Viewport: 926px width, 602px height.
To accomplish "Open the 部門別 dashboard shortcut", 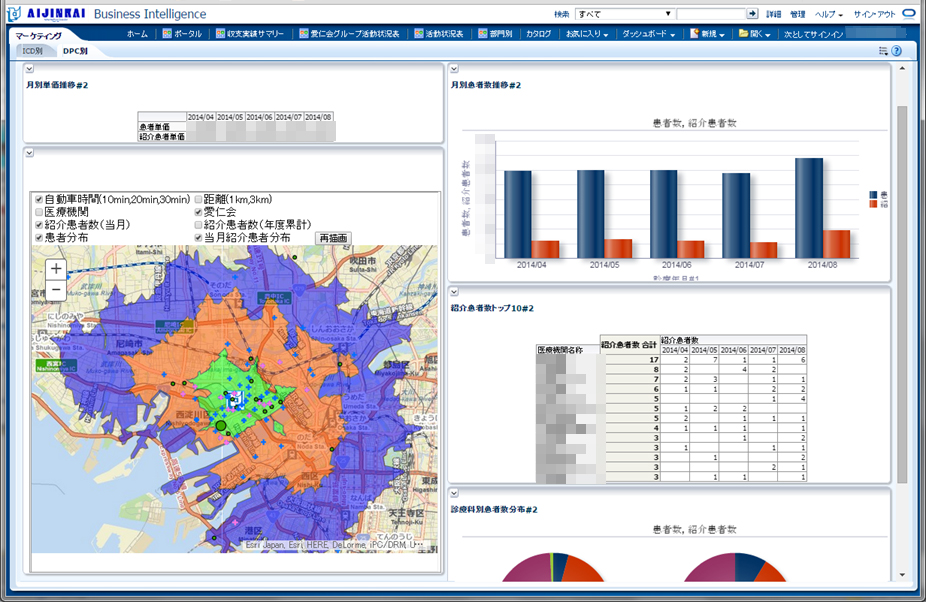I will pos(495,34).
